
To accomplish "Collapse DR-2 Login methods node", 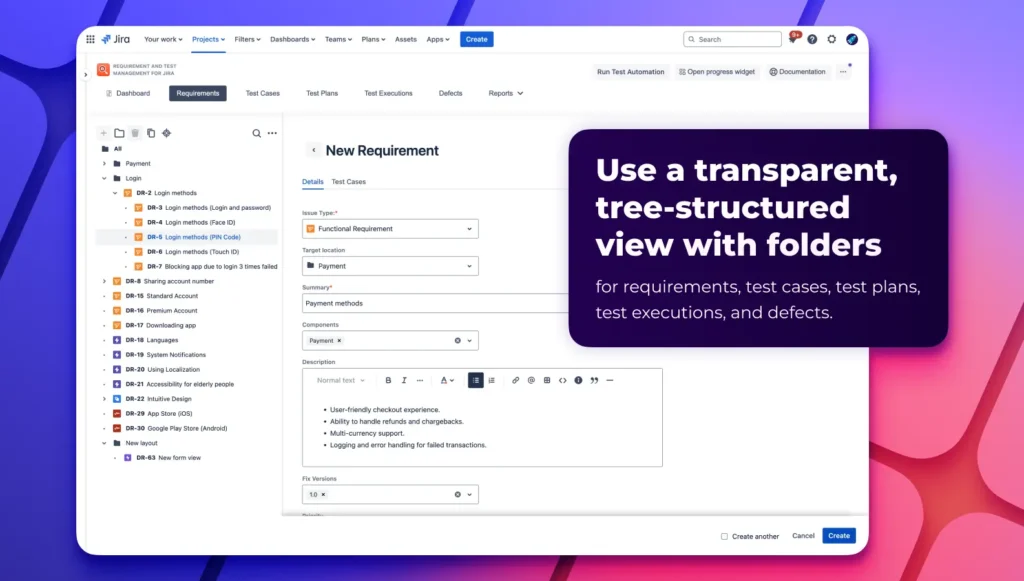I will coord(115,193).
